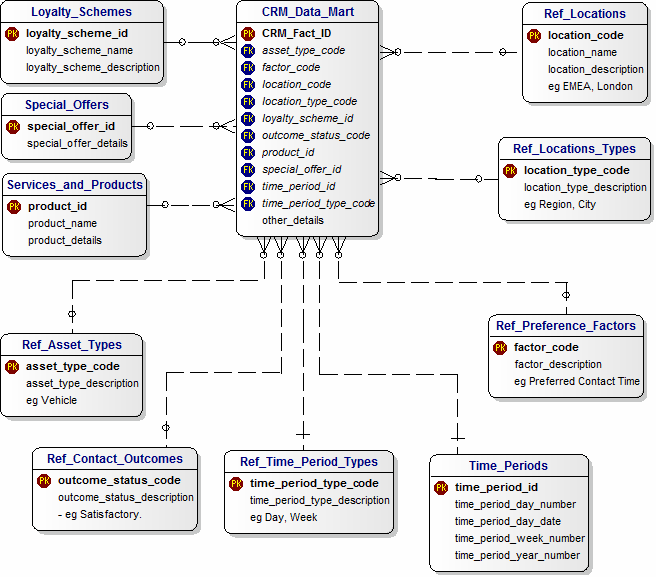This screenshot has width=656, height=577.
Task: Click the FK icon beside asset_type_code
Action: tap(248, 51)
